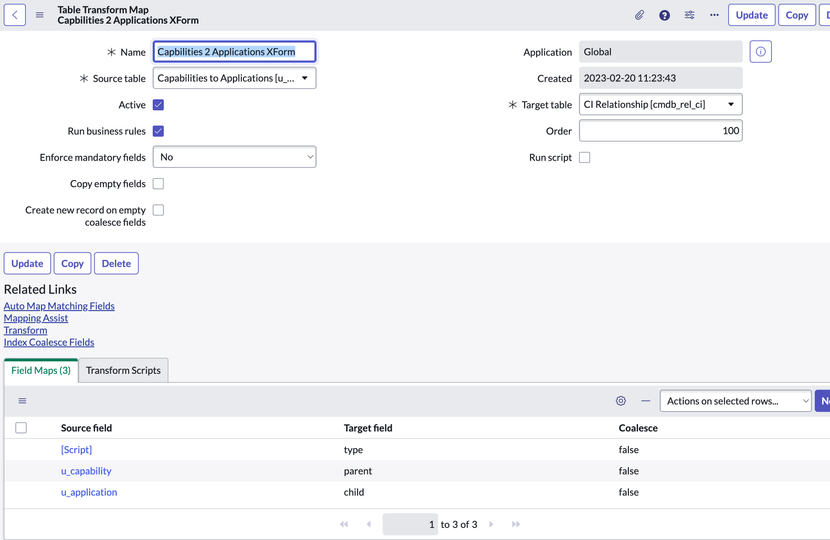Click the 'type' target field cell
The height and width of the screenshot is (540, 830).
coord(353,449)
